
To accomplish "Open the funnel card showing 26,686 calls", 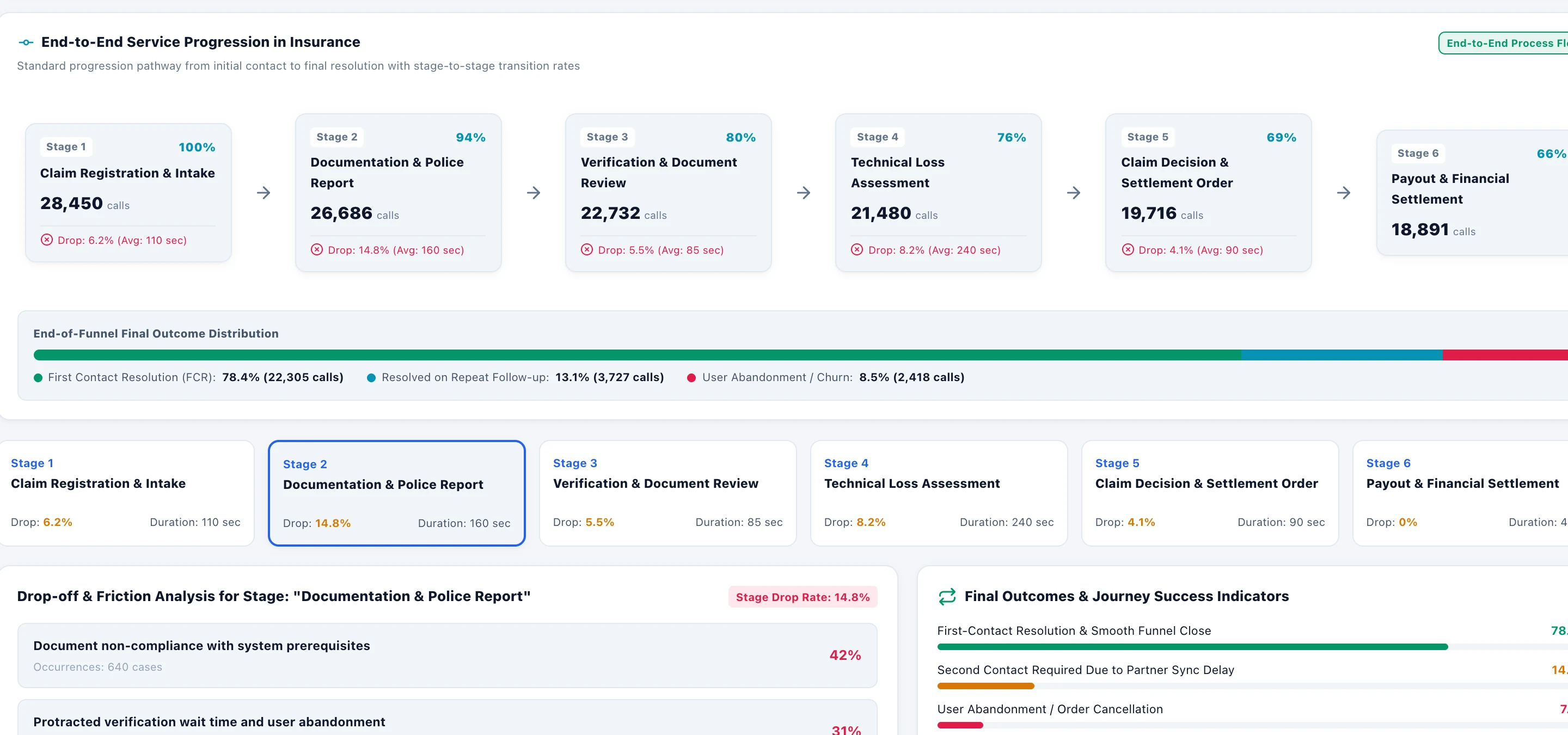I will [x=398, y=193].
